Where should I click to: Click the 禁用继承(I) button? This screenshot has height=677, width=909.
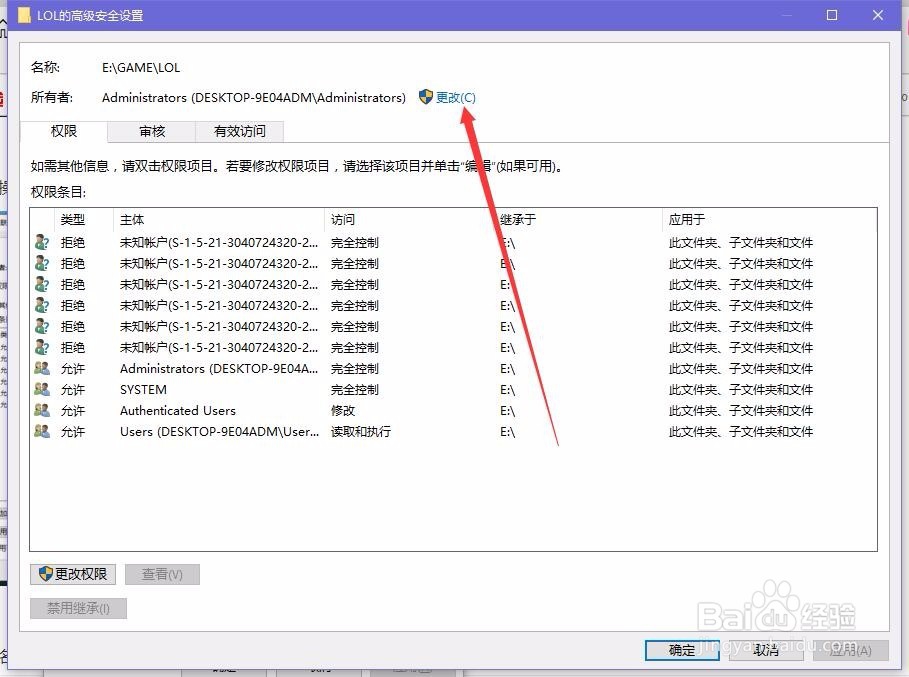click(78, 608)
